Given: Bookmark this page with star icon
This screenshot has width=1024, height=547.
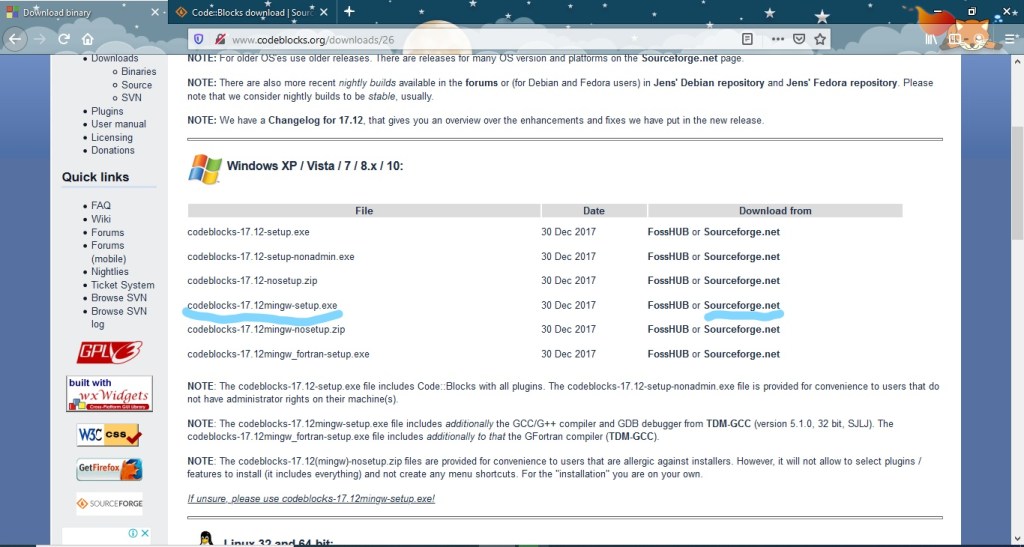Looking at the screenshot, I should (820, 39).
